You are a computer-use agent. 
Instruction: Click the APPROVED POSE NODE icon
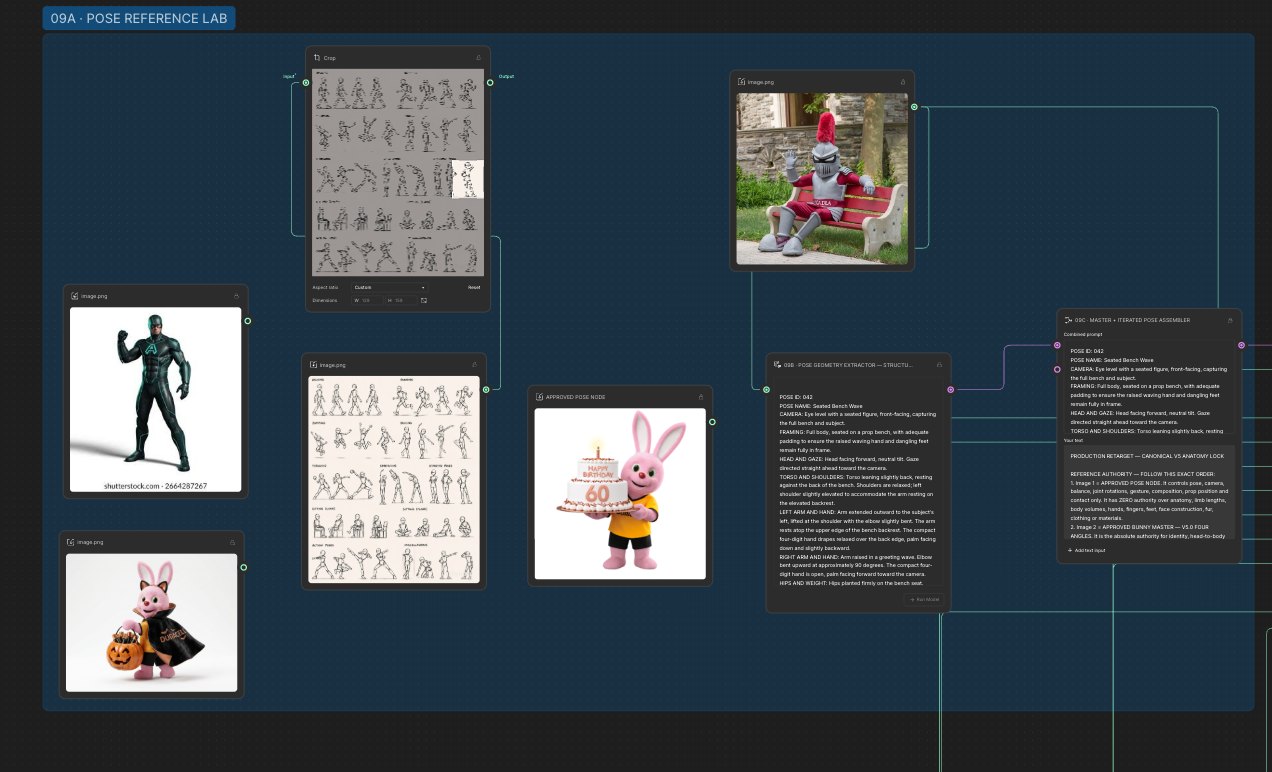540,397
